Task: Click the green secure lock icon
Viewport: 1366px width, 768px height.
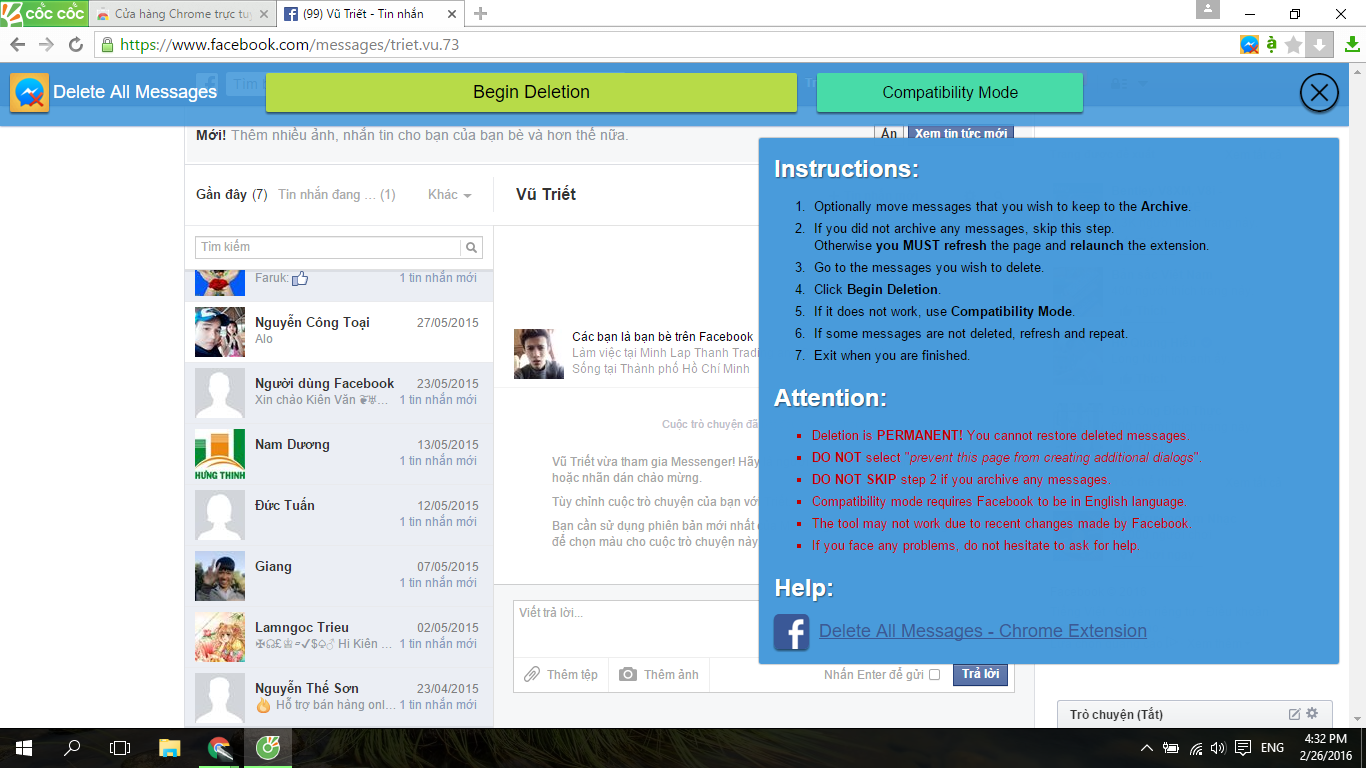Action: coord(107,44)
